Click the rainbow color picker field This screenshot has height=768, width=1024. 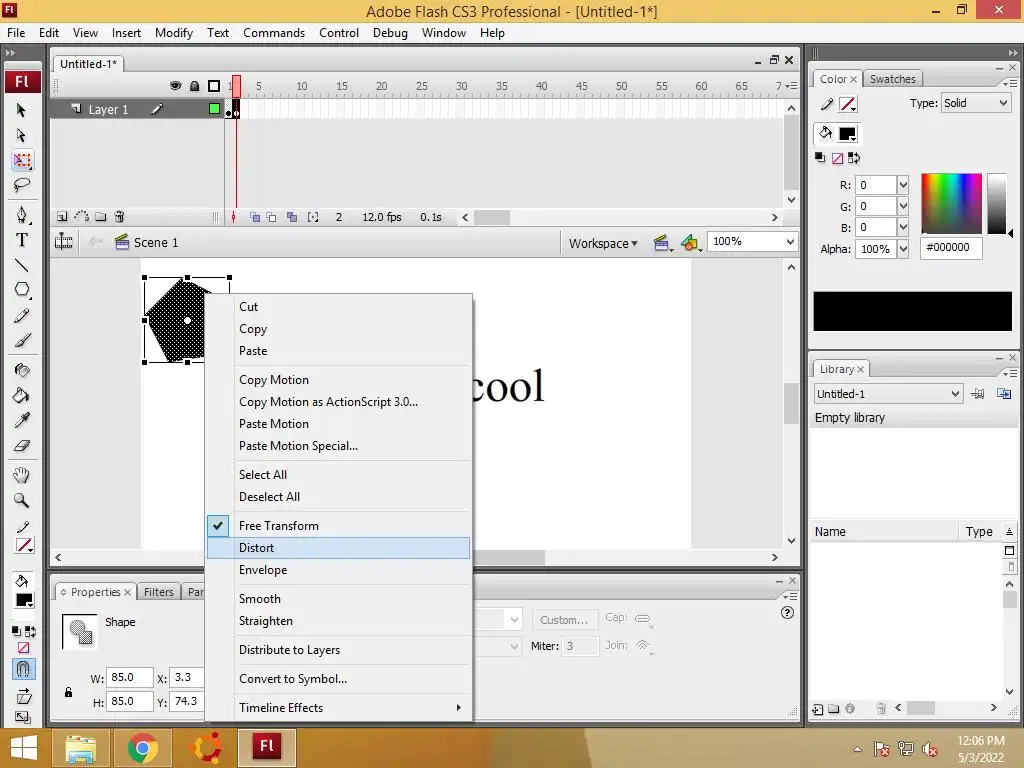(x=952, y=203)
